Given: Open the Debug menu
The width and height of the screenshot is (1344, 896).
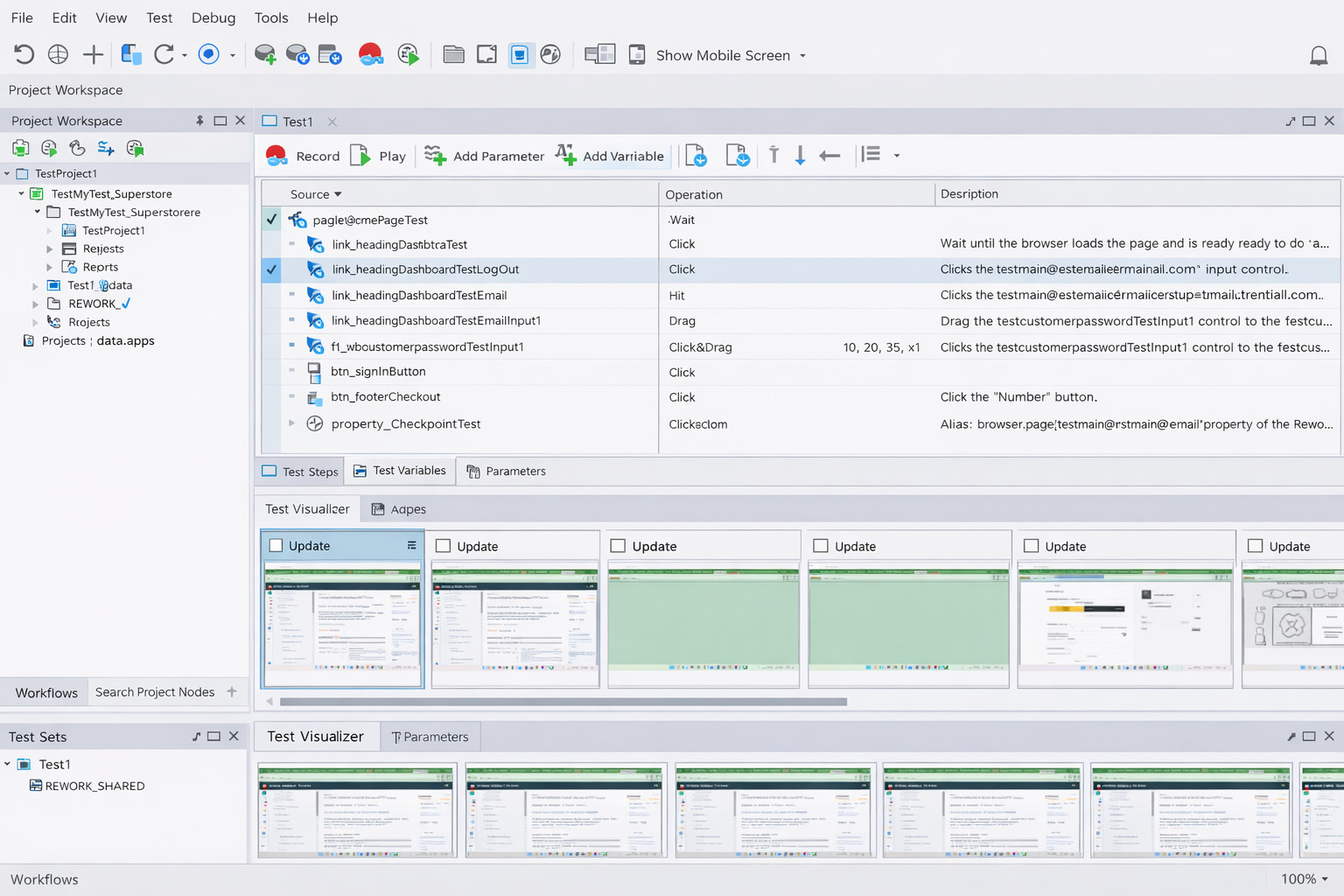Looking at the screenshot, I should (x=213, y=17).
